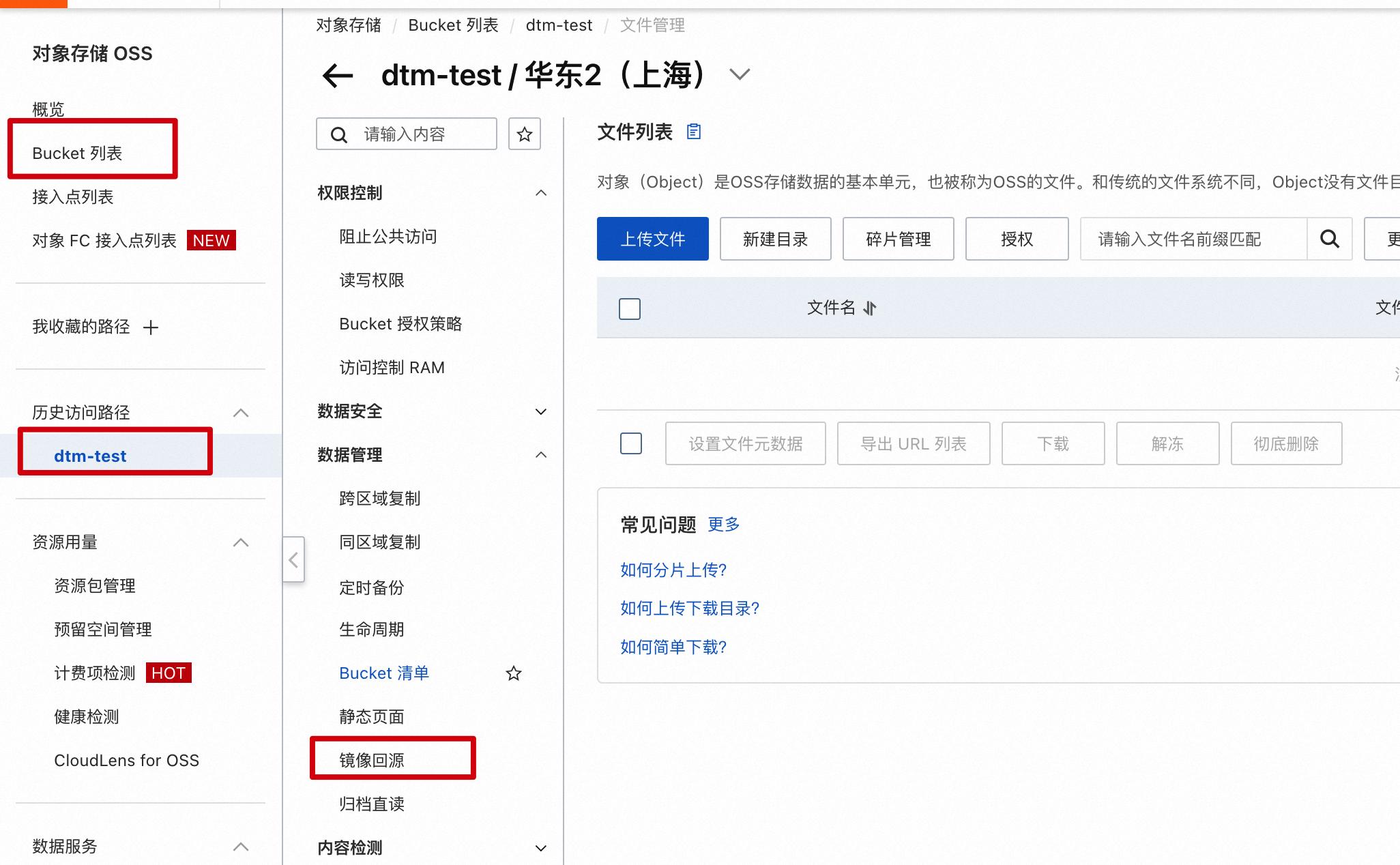This screenshot has width=1400, height=865.
Task: Check the select-all box in table header
Action: tap(629, 308)
